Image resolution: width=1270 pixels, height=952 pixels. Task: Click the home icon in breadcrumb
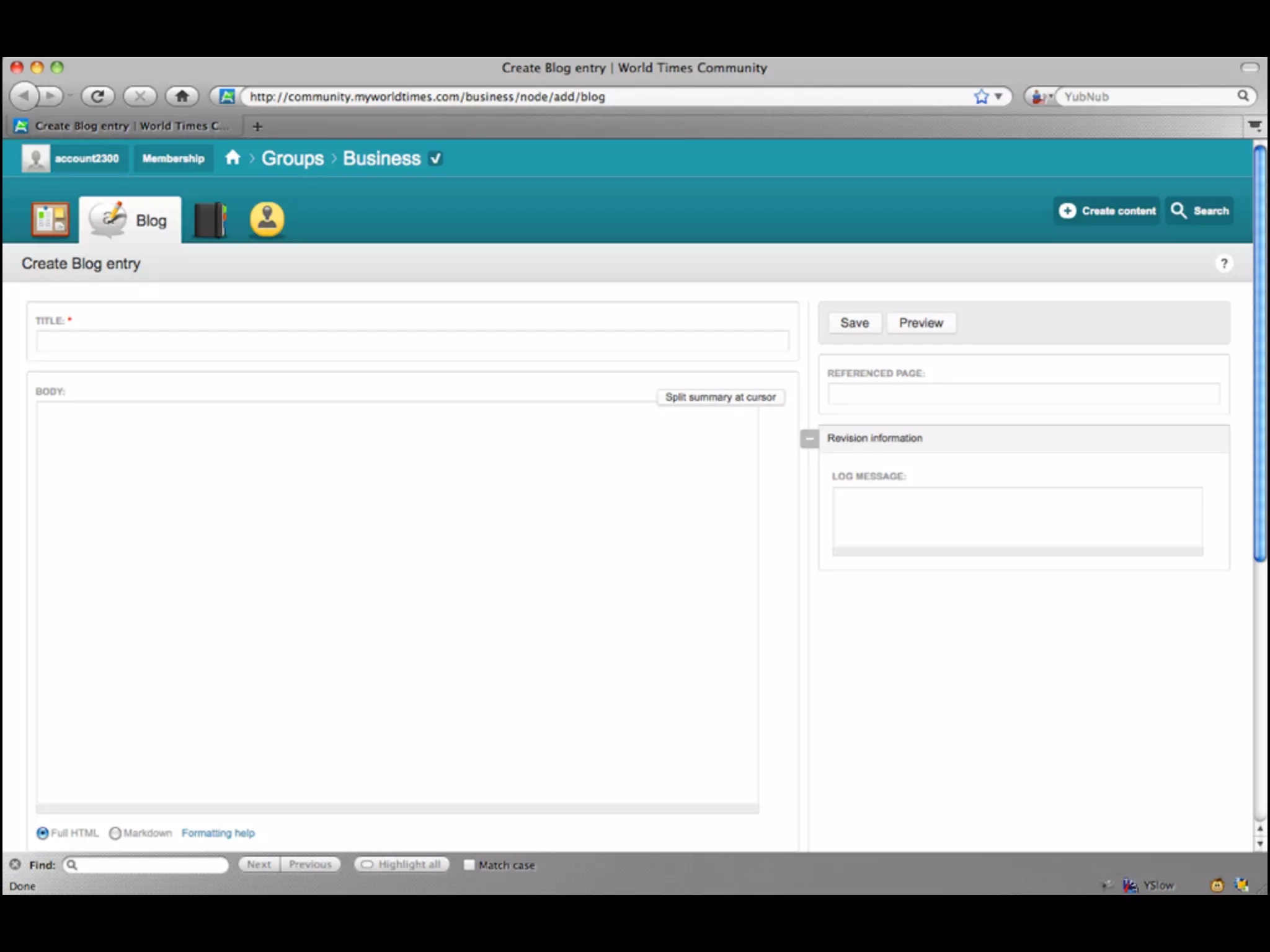233,158
